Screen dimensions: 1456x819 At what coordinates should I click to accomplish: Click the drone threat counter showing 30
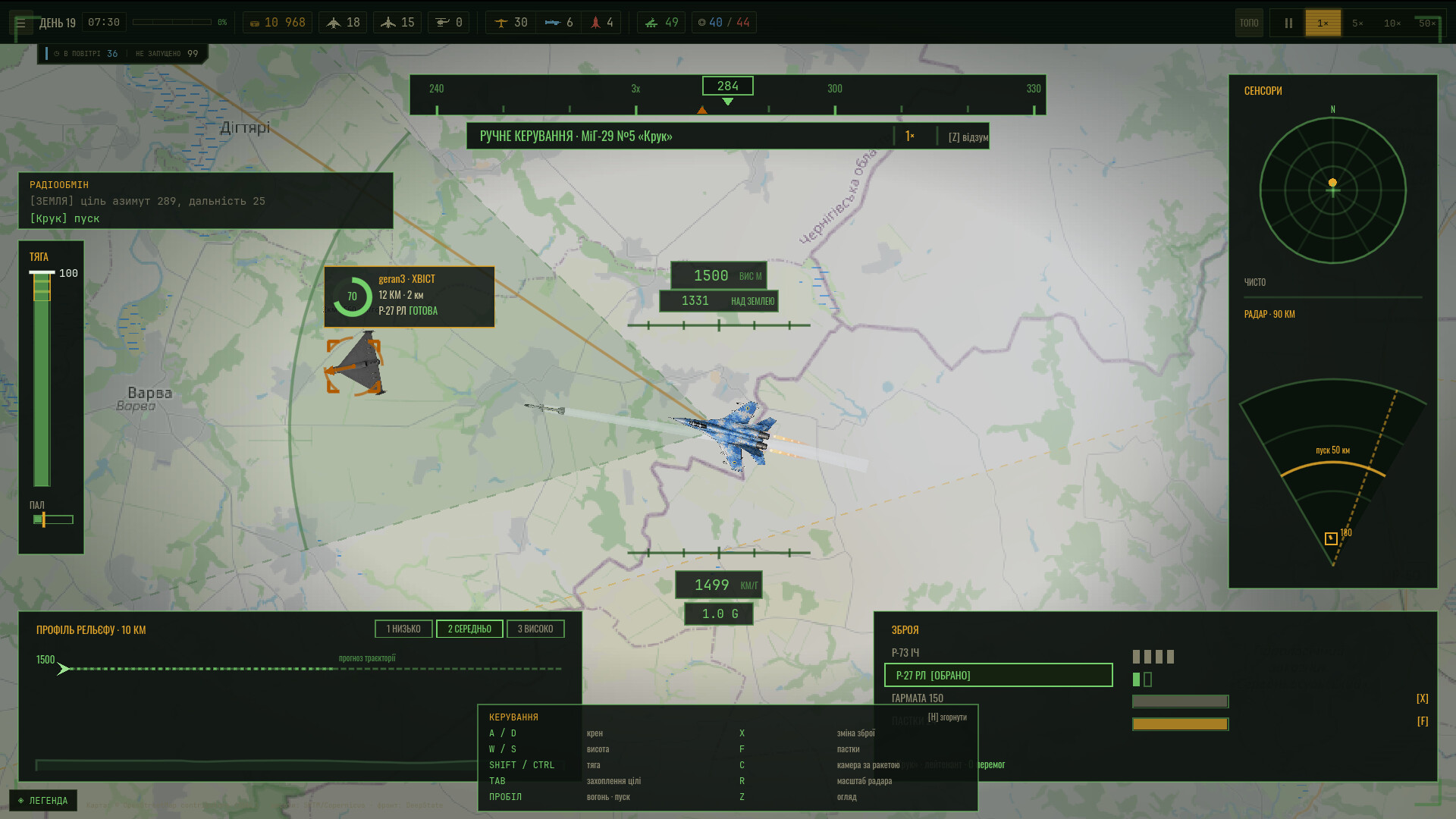(x=511, y=23)
